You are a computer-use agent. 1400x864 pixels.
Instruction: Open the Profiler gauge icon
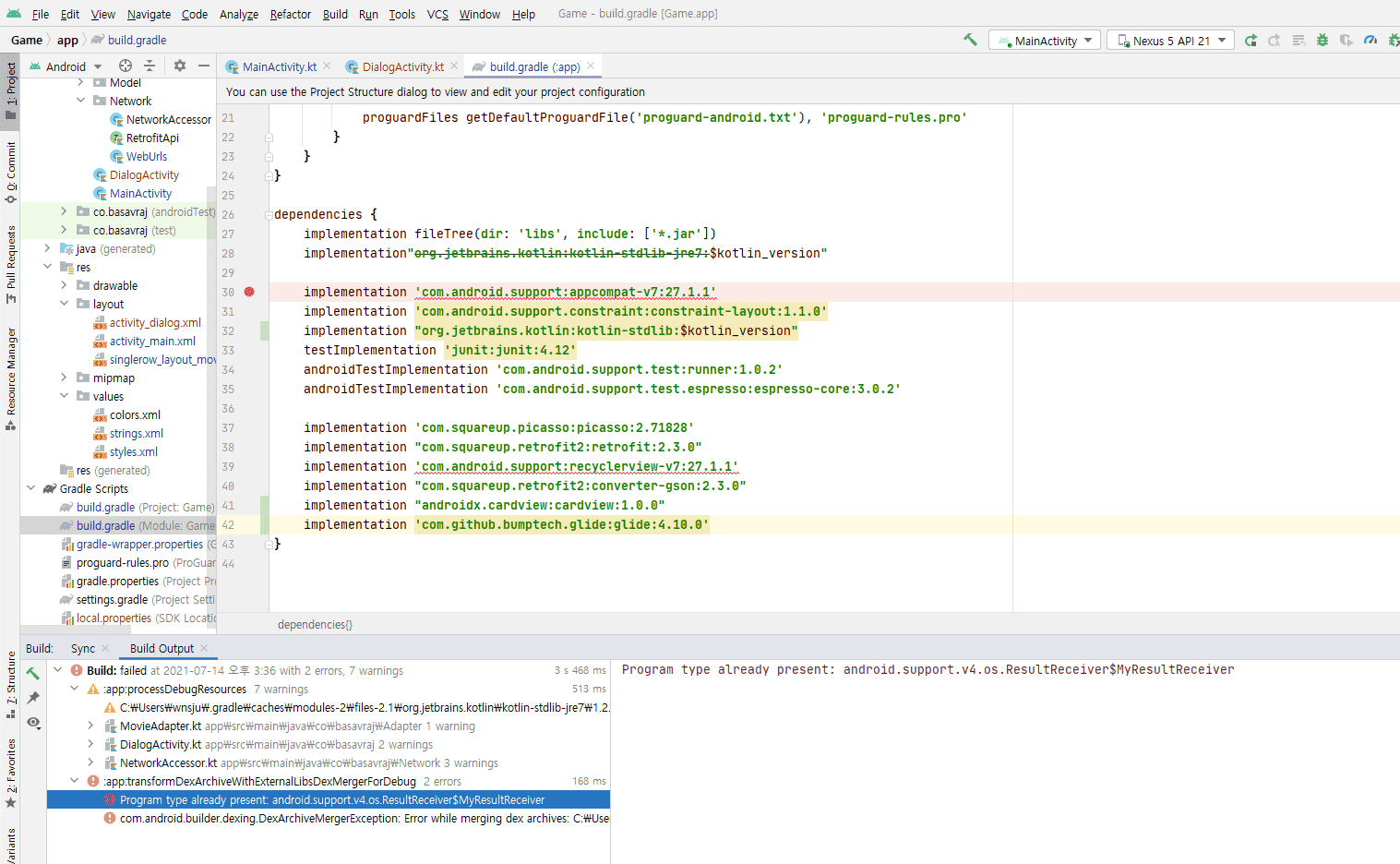click(1370, 41)
